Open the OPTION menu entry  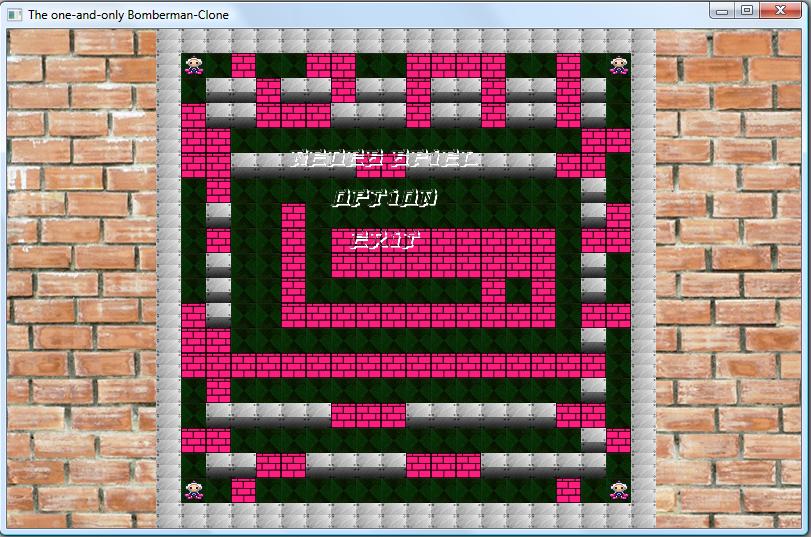[384, 198]
